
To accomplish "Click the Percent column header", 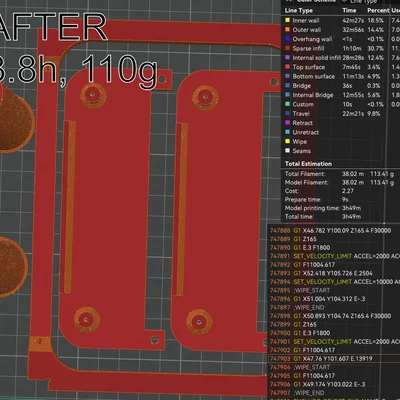I will click(378, 11).
